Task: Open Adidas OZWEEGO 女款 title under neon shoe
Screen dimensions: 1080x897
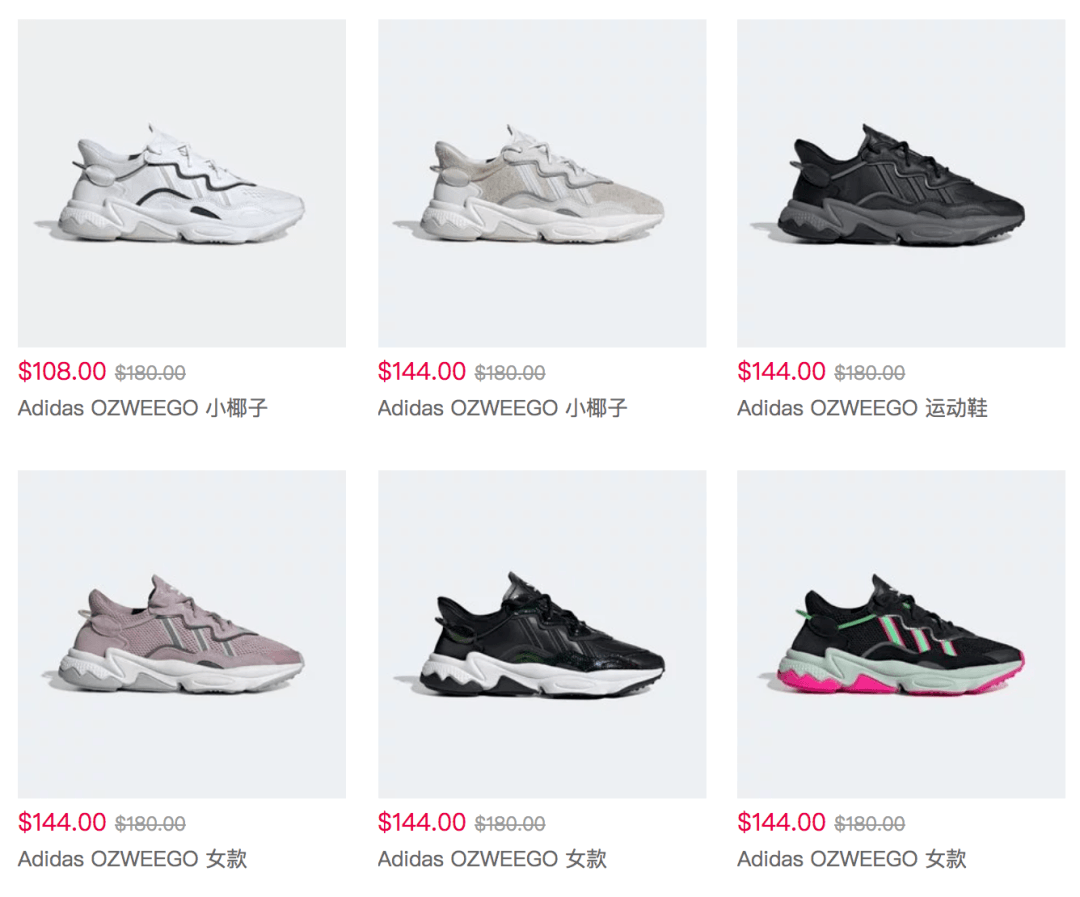Action: (851, 859)
